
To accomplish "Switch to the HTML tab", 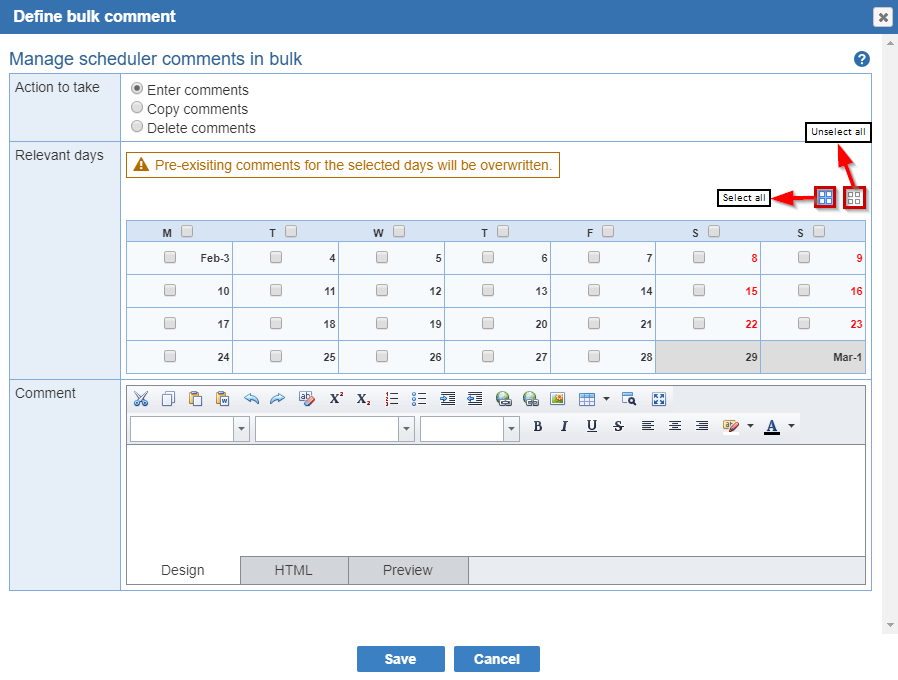I will [294, 570].
